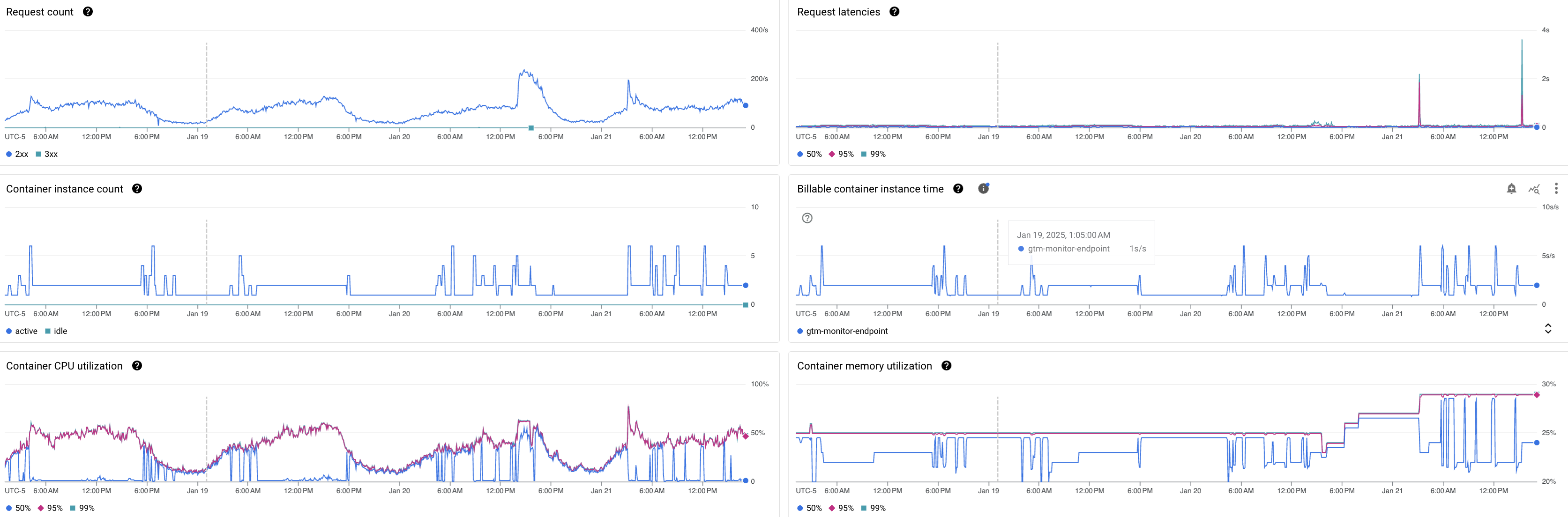This screenshot has width=1568, height=517.
Task: Open Billable chart three-dot more options menu
Action: point(1556,189)
